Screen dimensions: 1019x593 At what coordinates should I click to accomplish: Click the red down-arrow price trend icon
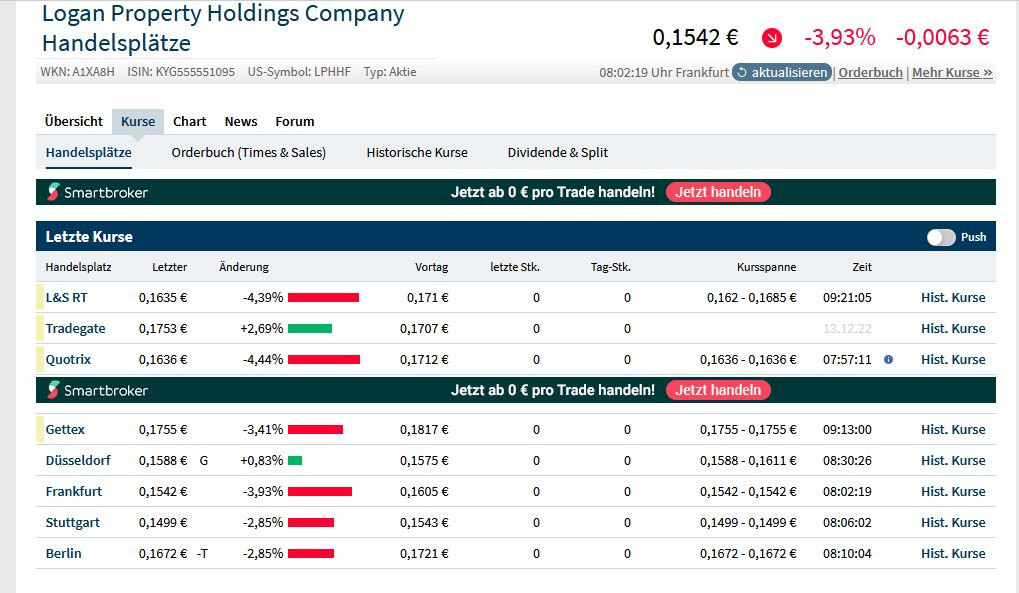771,38
